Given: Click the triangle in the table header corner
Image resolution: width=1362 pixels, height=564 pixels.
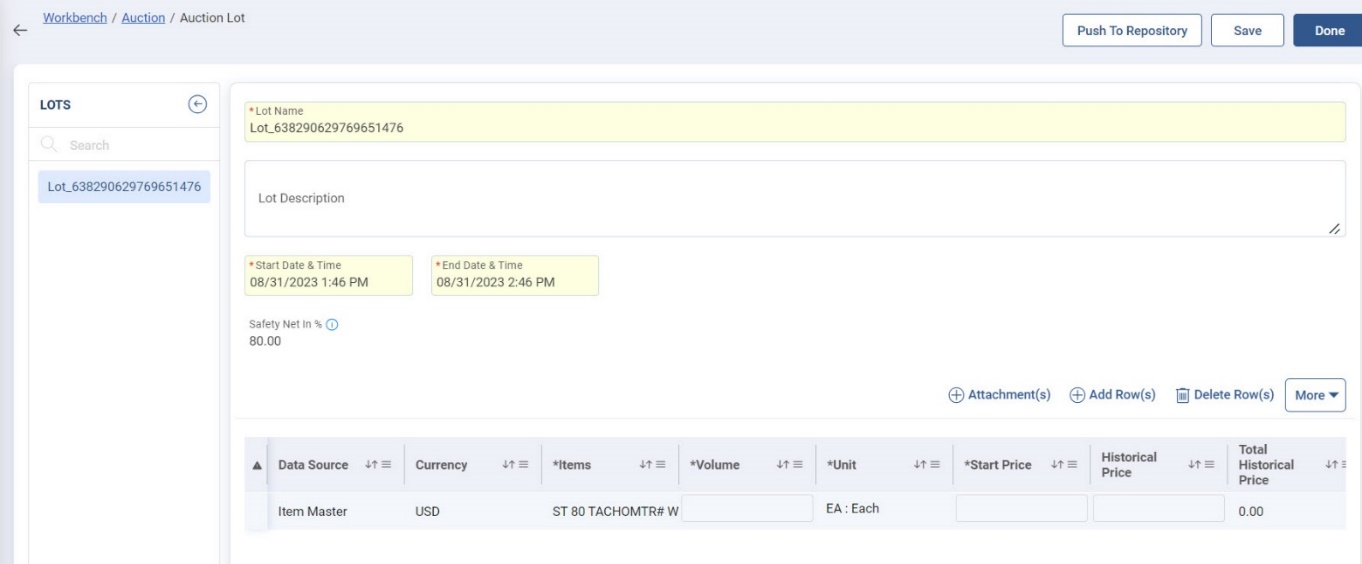Looking at the screenshot, I should click(x=256, y=466).
